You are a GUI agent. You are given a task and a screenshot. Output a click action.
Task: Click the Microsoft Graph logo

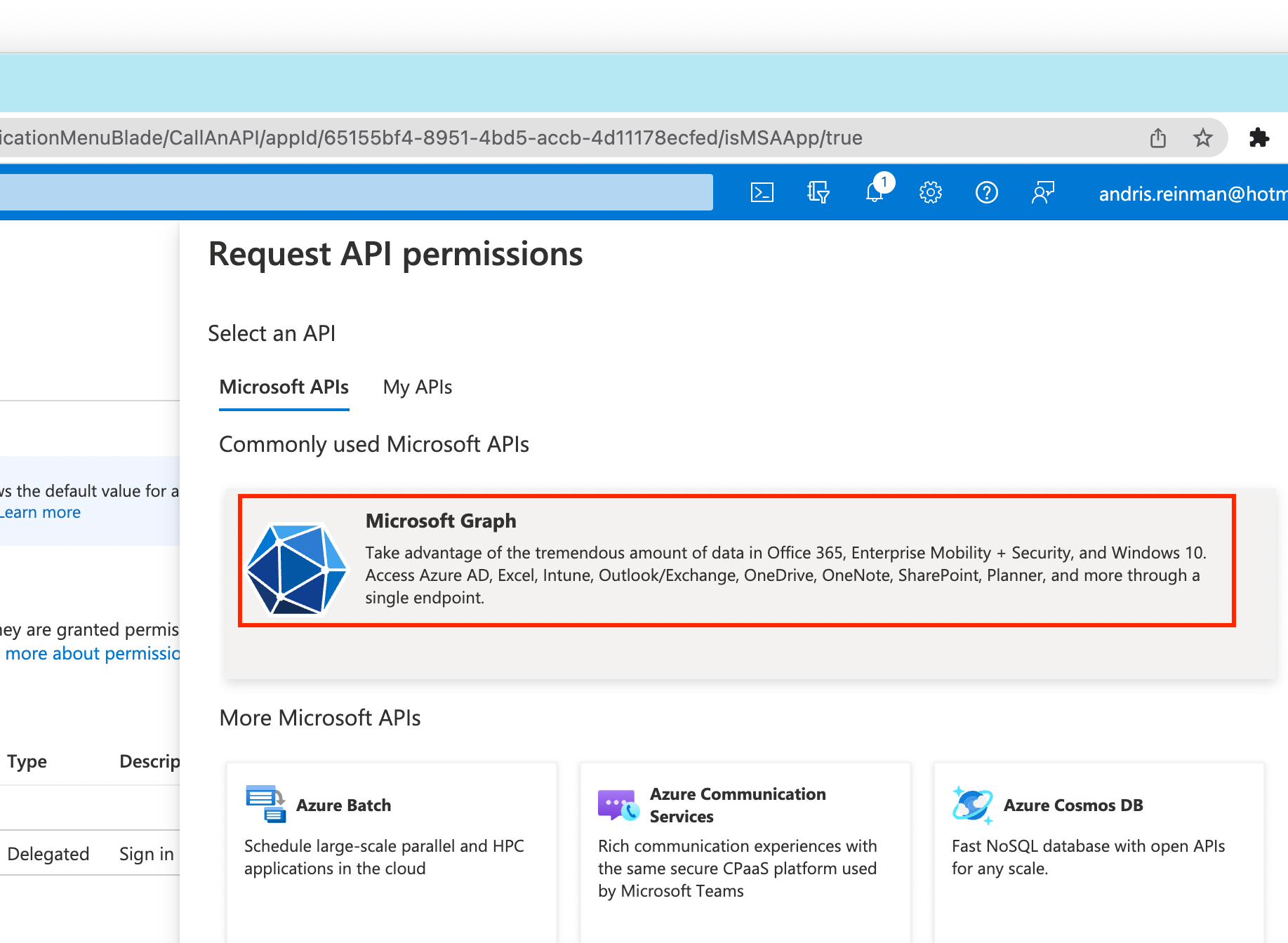click(296, 569)
